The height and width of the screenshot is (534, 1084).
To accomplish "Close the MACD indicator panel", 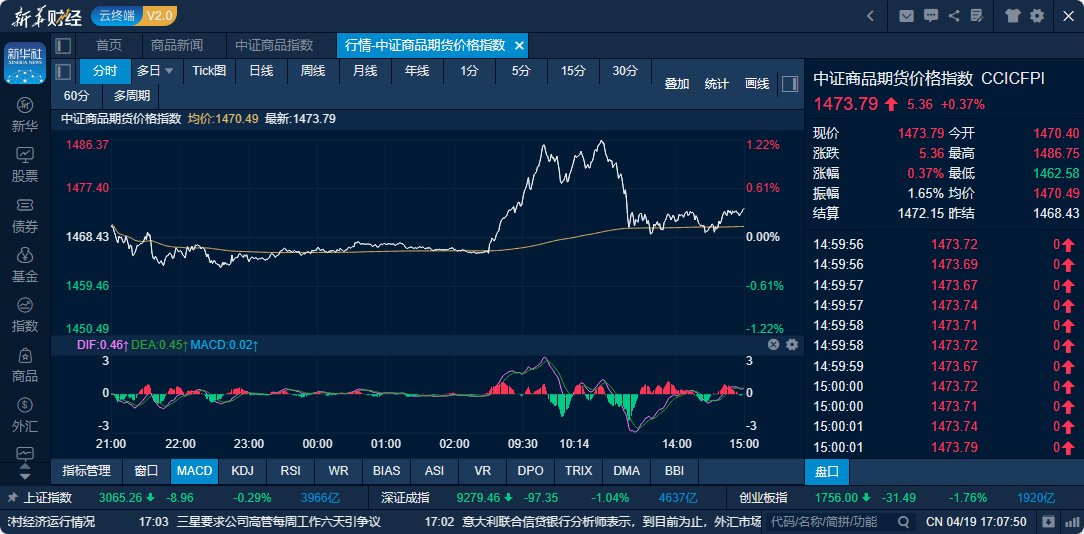I will coord(773,344).
